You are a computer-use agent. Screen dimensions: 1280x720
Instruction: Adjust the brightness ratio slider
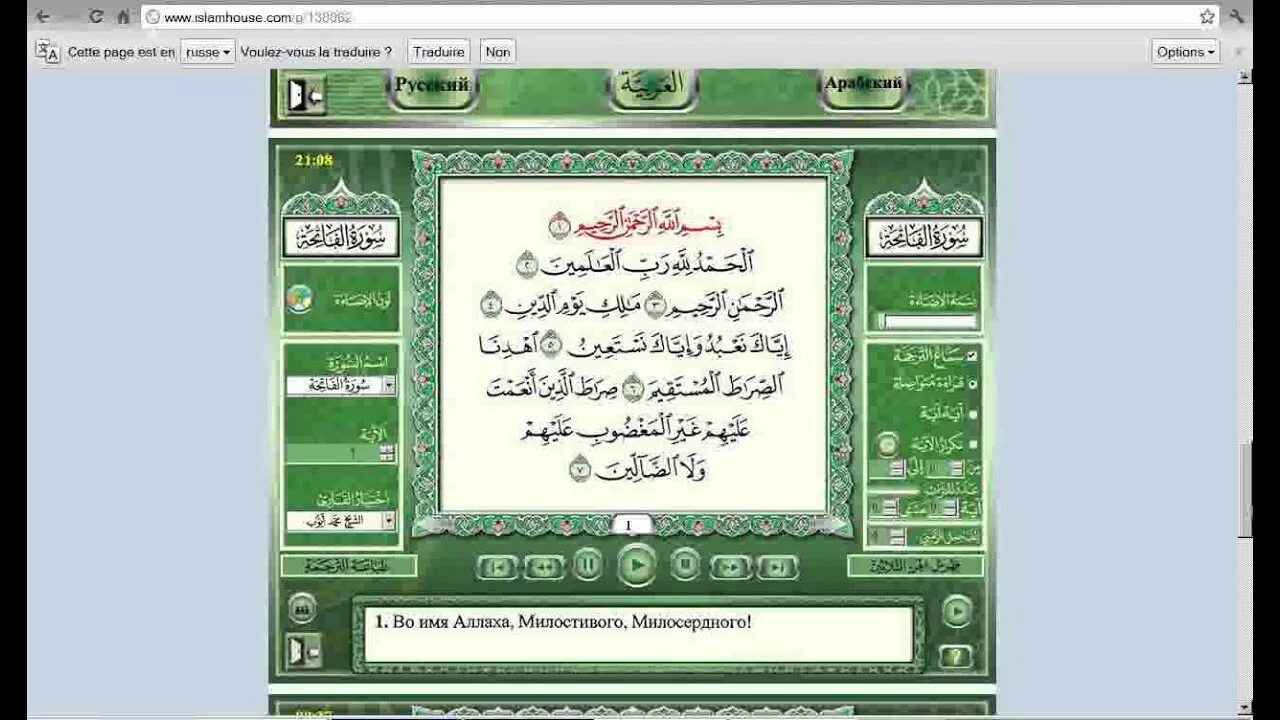pos(927,321)
